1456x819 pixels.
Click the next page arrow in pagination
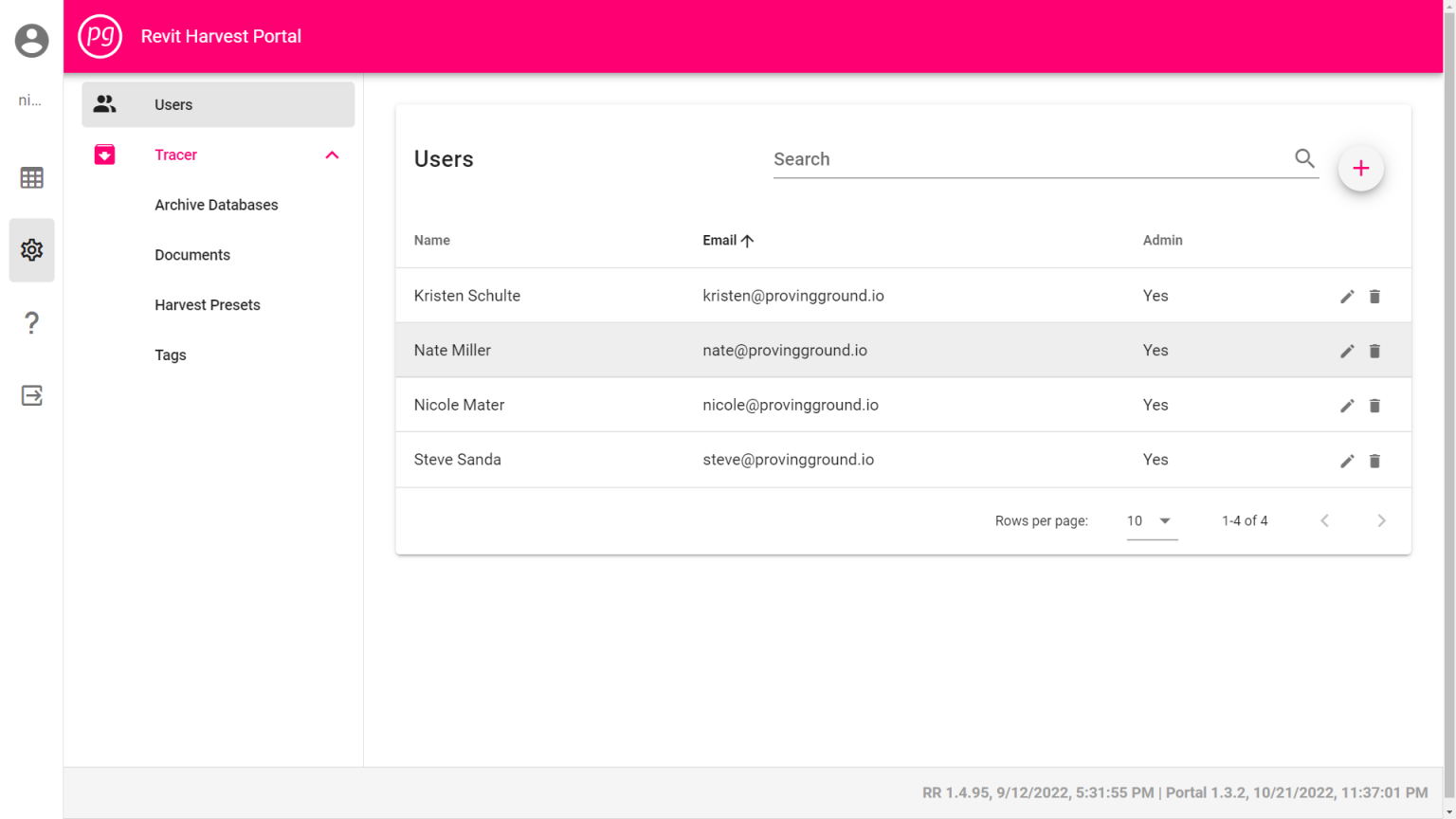pos(1381,520)
